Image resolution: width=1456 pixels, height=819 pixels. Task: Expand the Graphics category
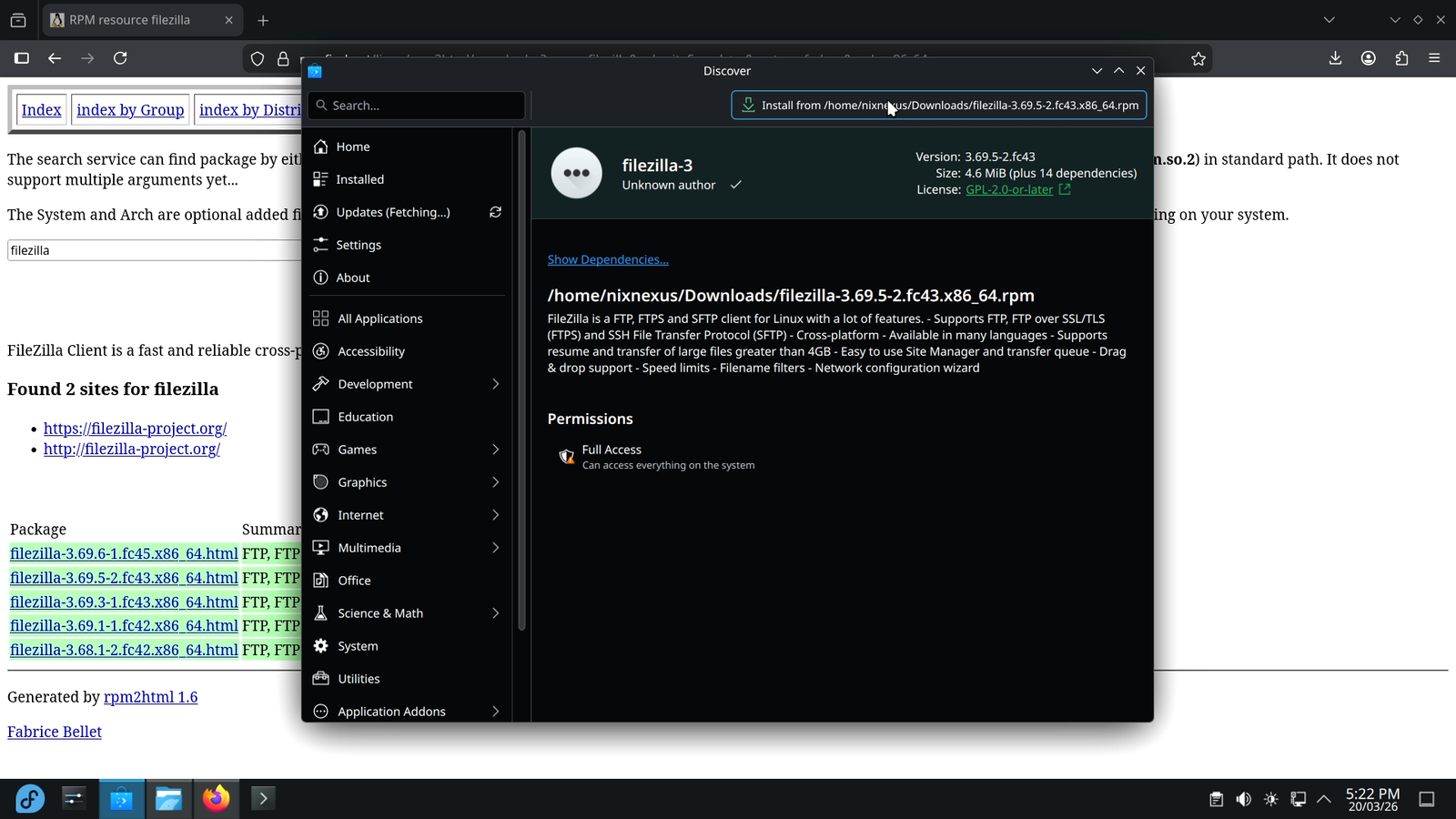point(495,482)
